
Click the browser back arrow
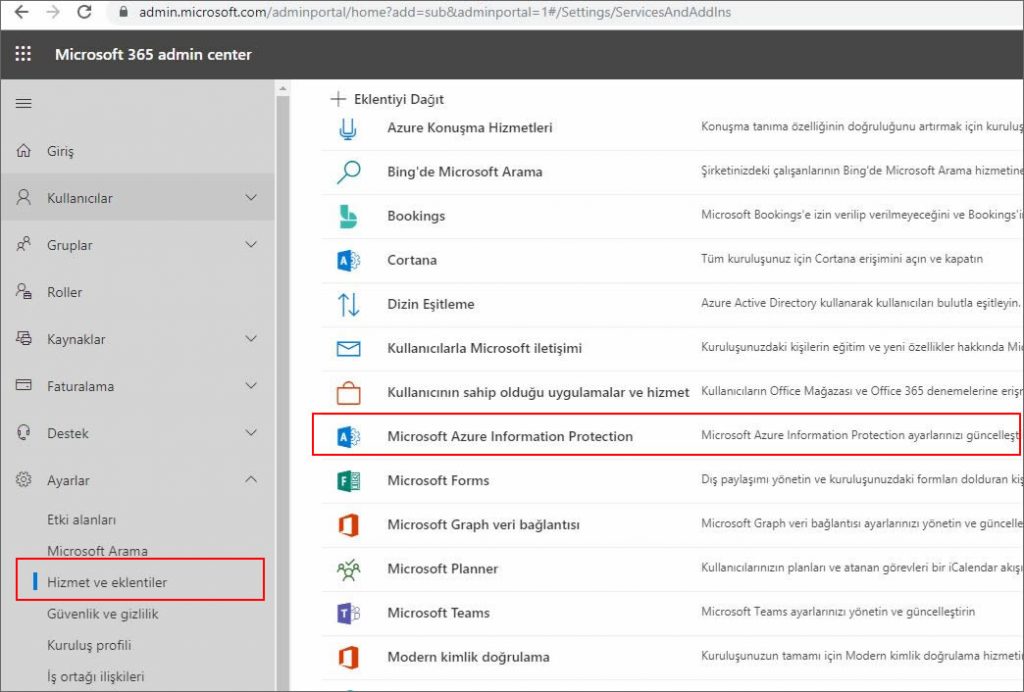coord(21,12)
